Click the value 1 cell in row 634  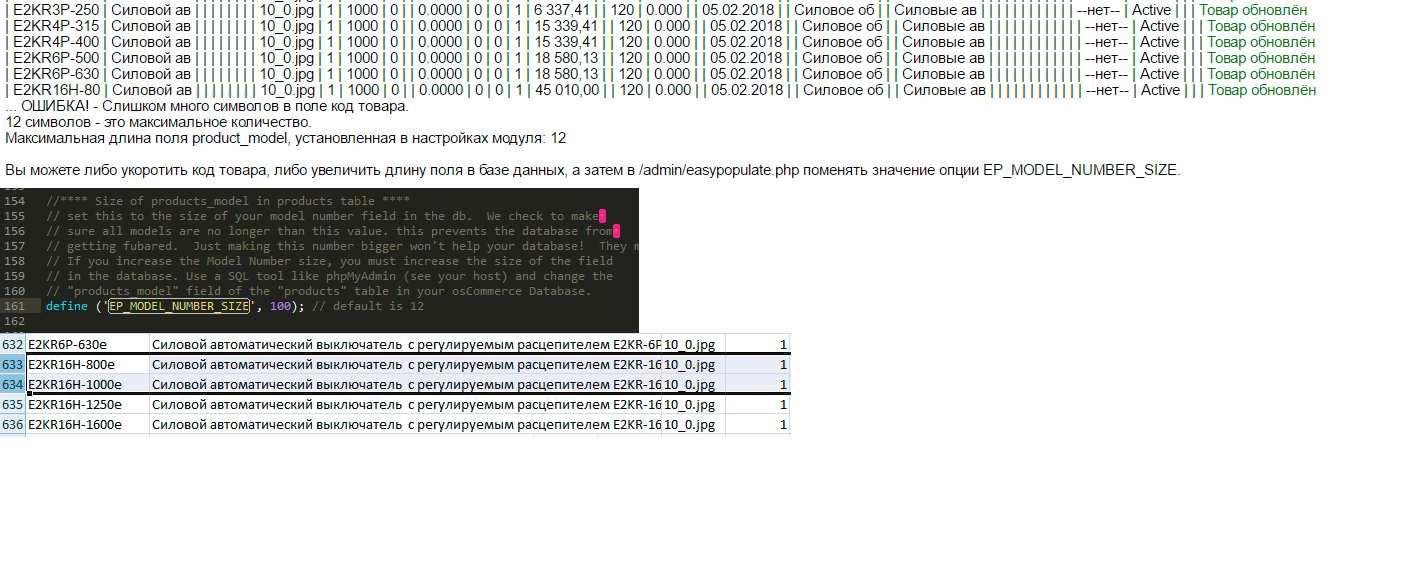click(x=757, y=384)
